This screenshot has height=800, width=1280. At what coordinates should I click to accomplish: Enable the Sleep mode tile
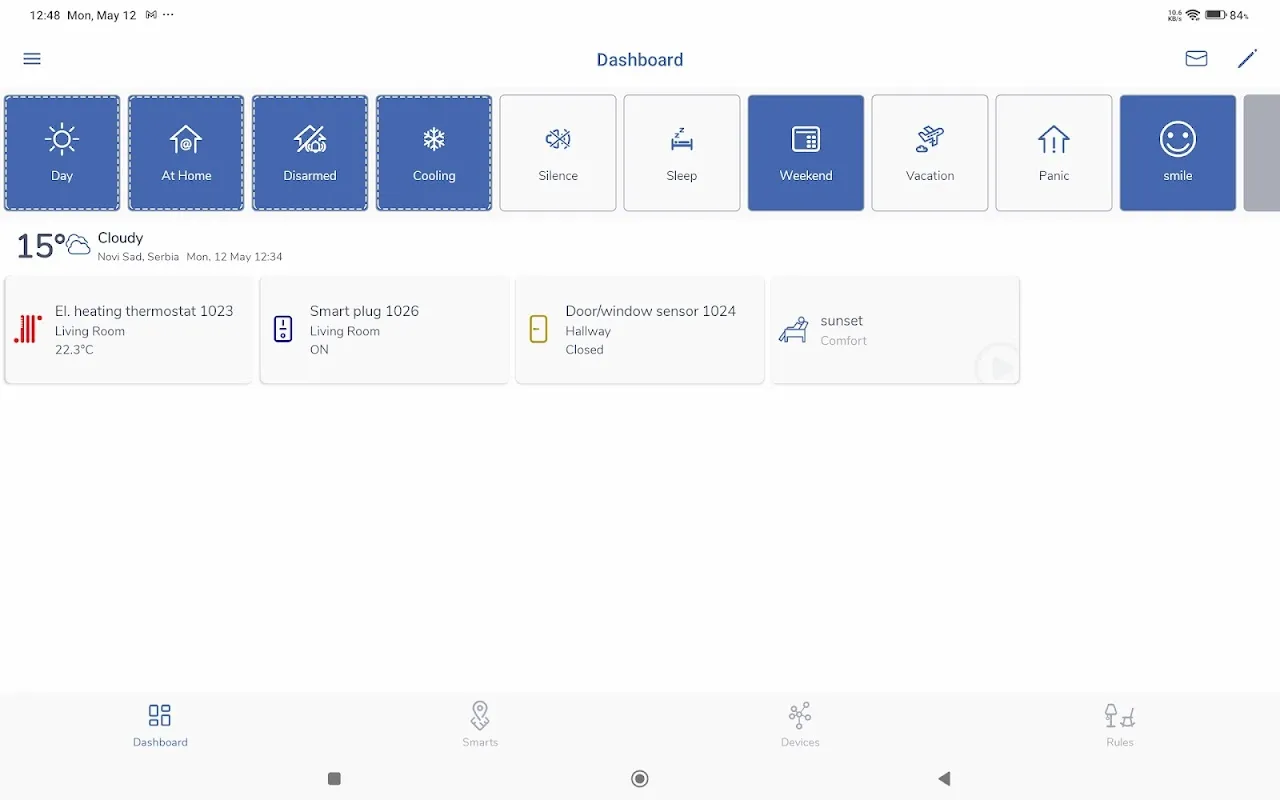pos(682,153)
